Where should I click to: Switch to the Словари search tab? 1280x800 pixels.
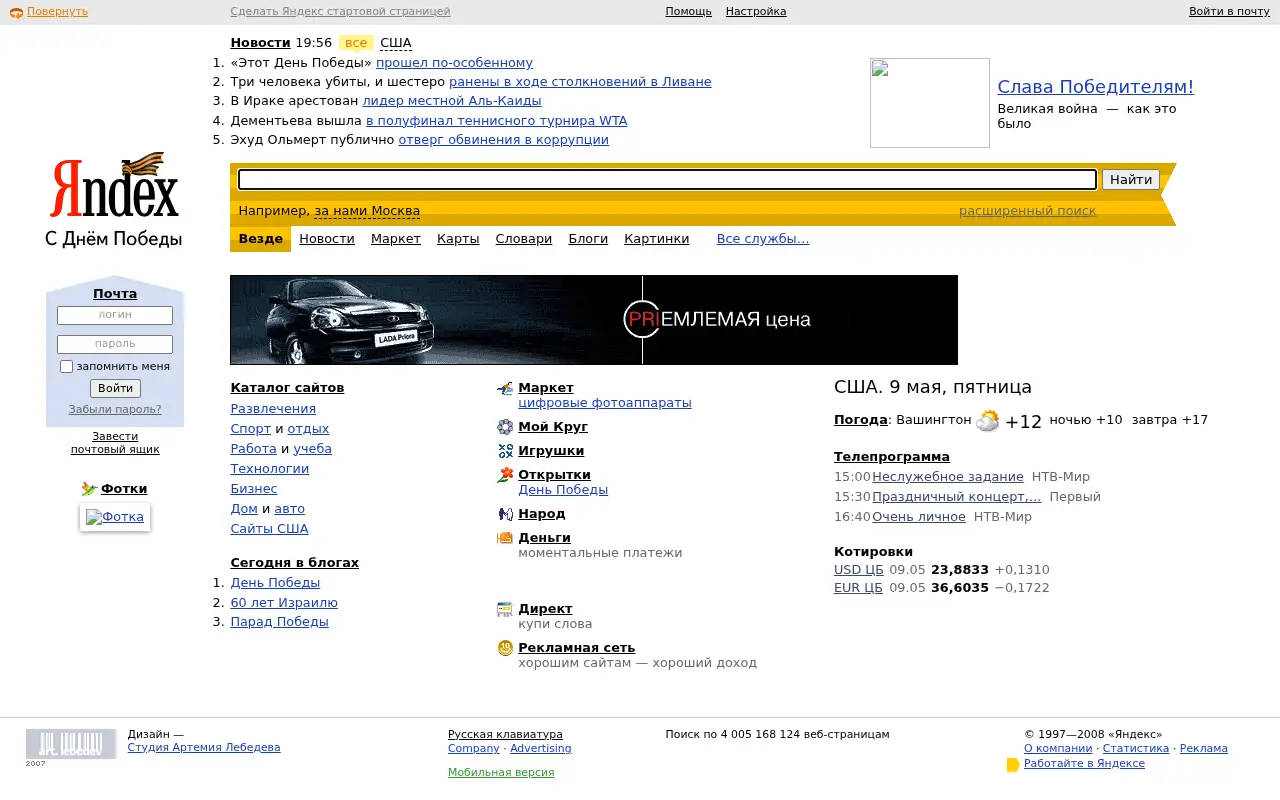[524, 239]
